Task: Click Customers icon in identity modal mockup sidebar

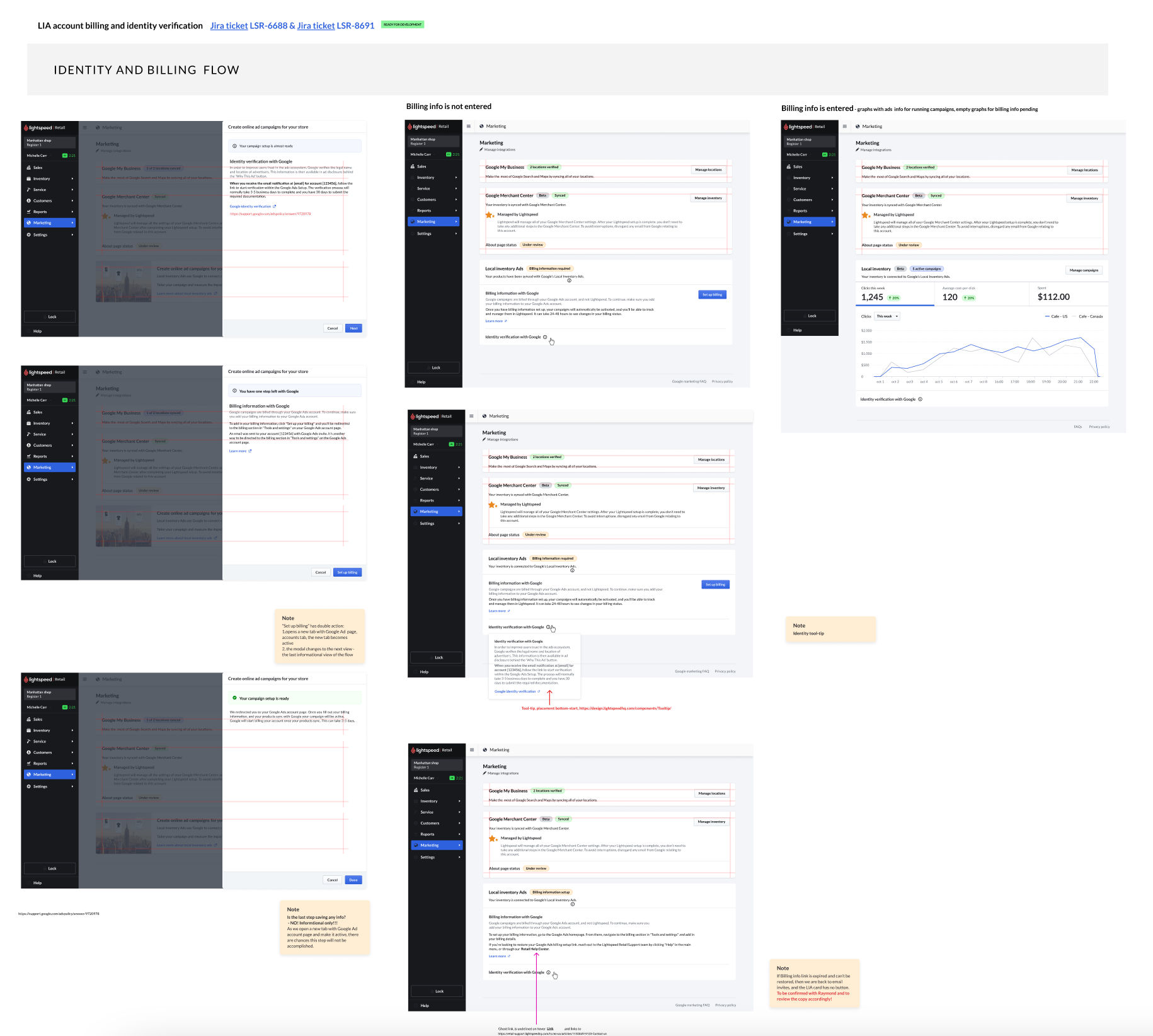Action: [28, 201]
